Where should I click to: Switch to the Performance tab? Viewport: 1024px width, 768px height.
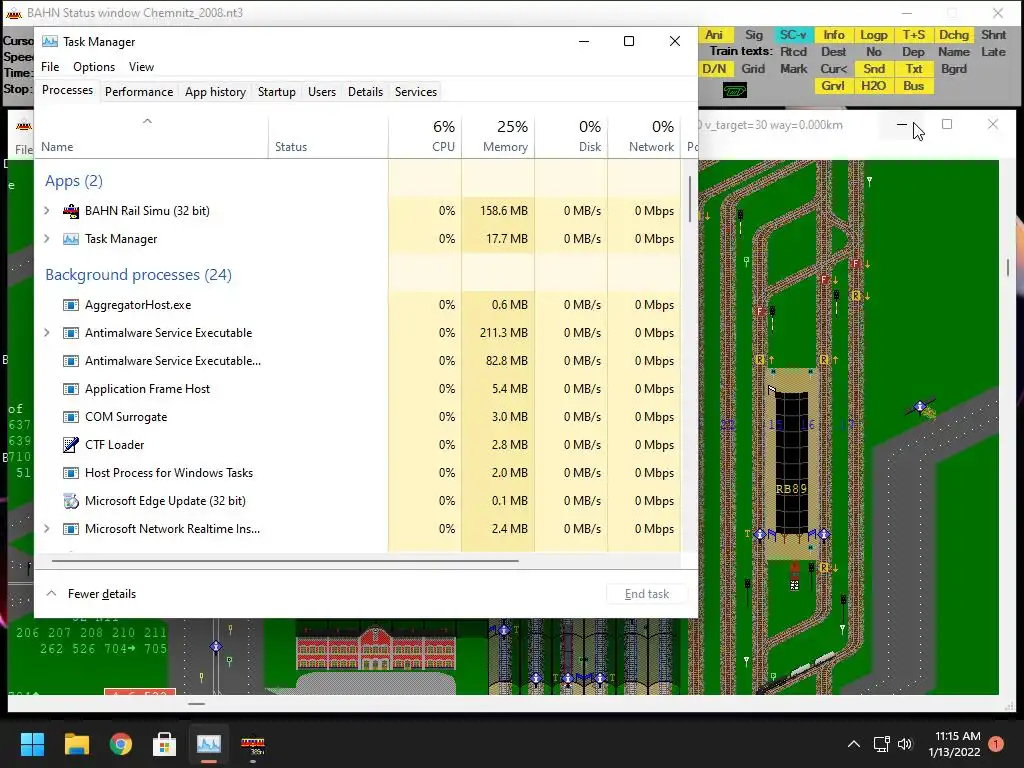click(x=139, y=92)
